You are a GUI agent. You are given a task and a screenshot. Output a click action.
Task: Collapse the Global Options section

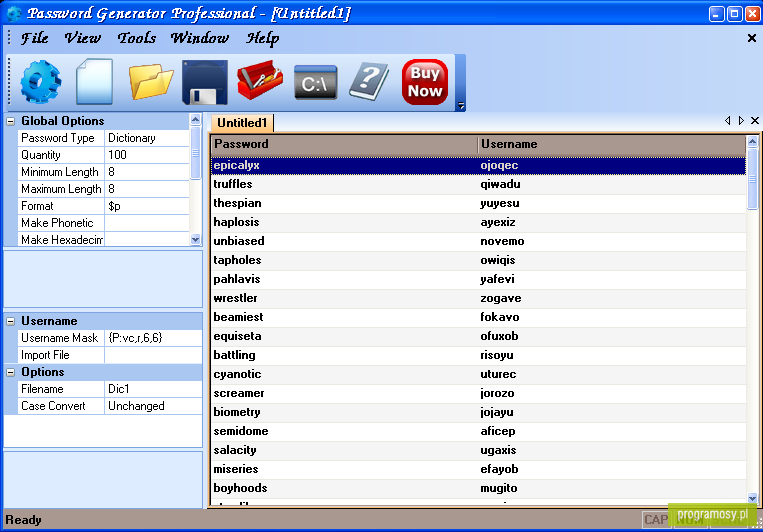click(11, 121)
